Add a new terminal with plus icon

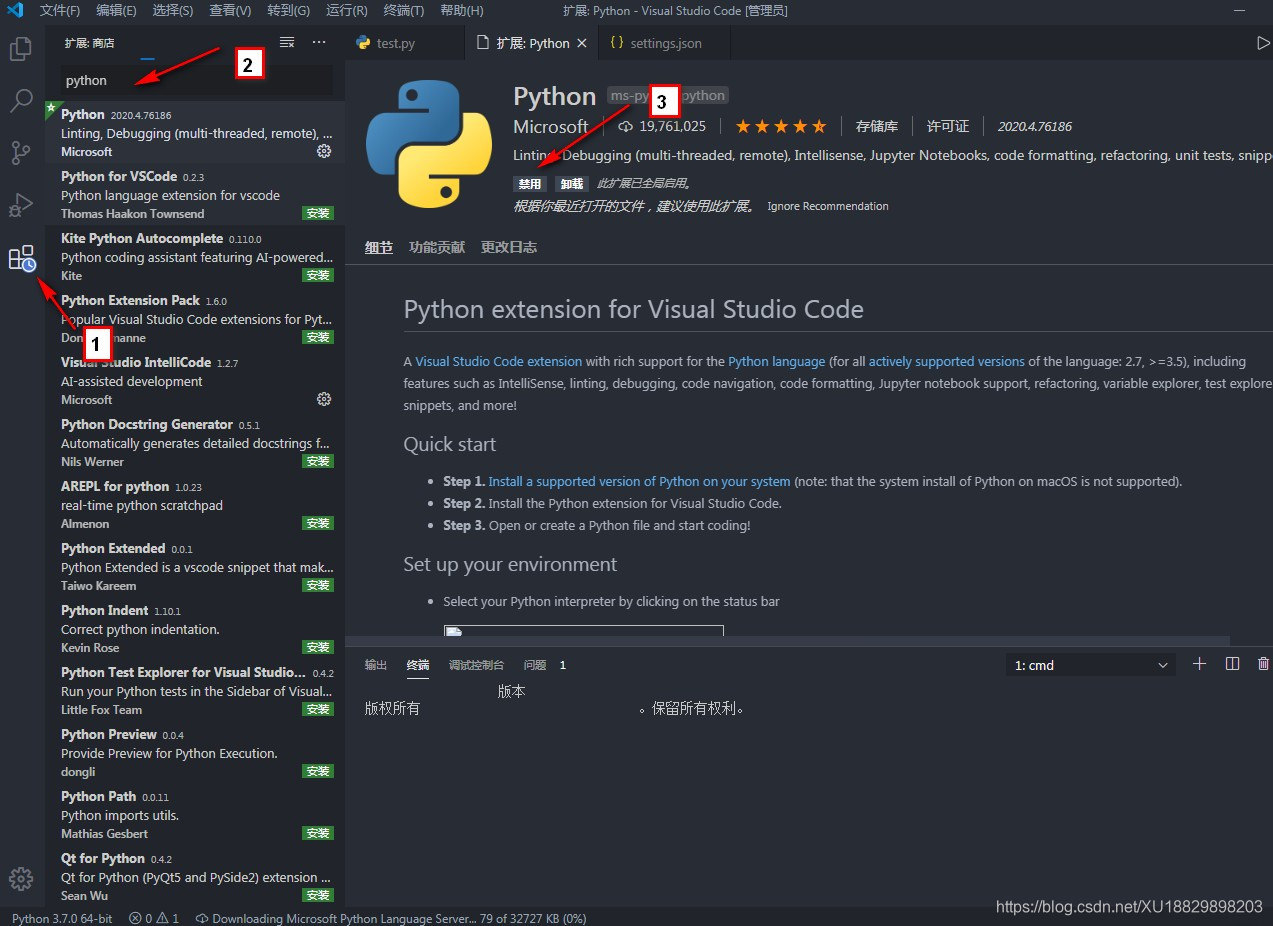point(1200,664)
